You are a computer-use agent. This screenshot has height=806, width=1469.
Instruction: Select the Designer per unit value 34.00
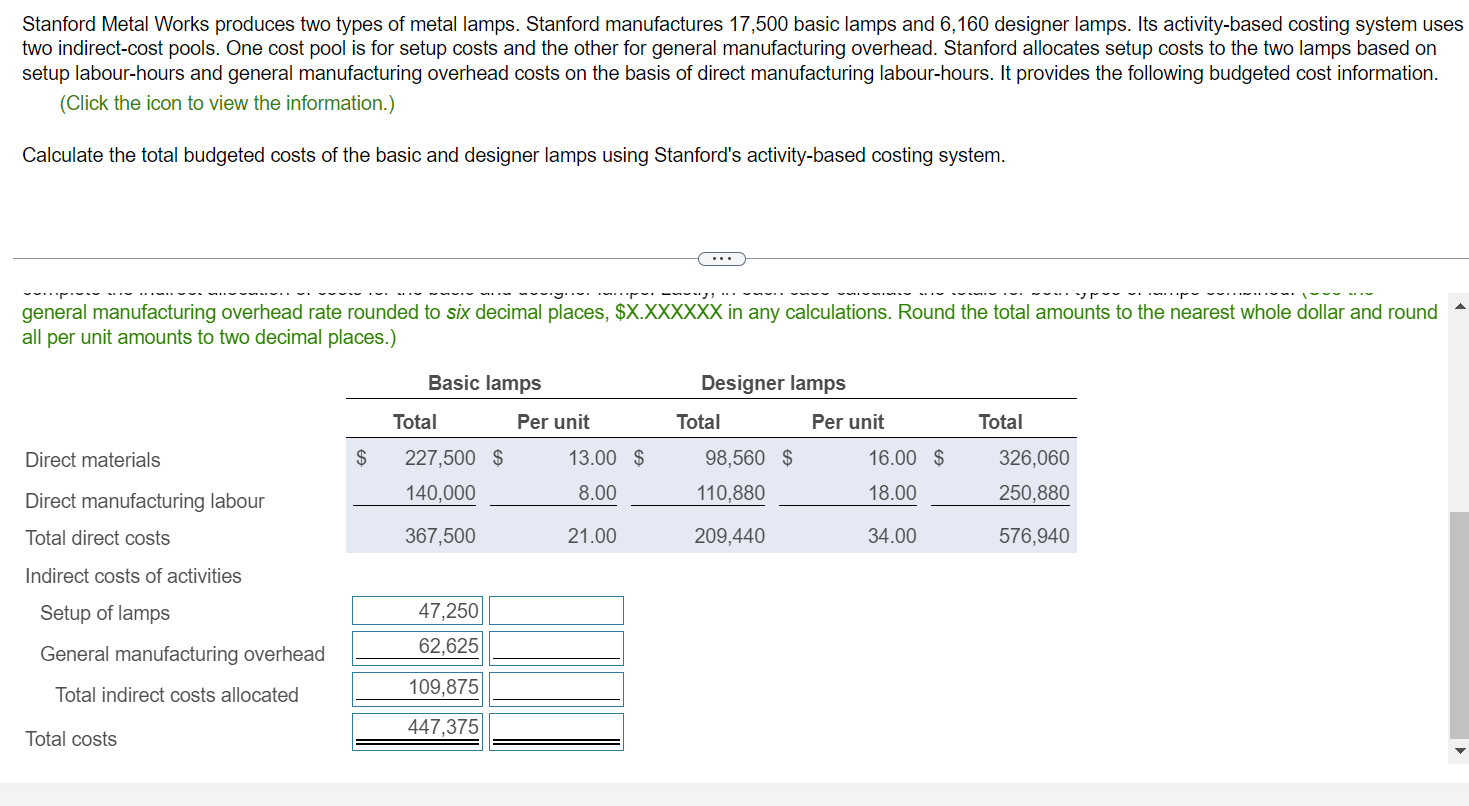892,536
